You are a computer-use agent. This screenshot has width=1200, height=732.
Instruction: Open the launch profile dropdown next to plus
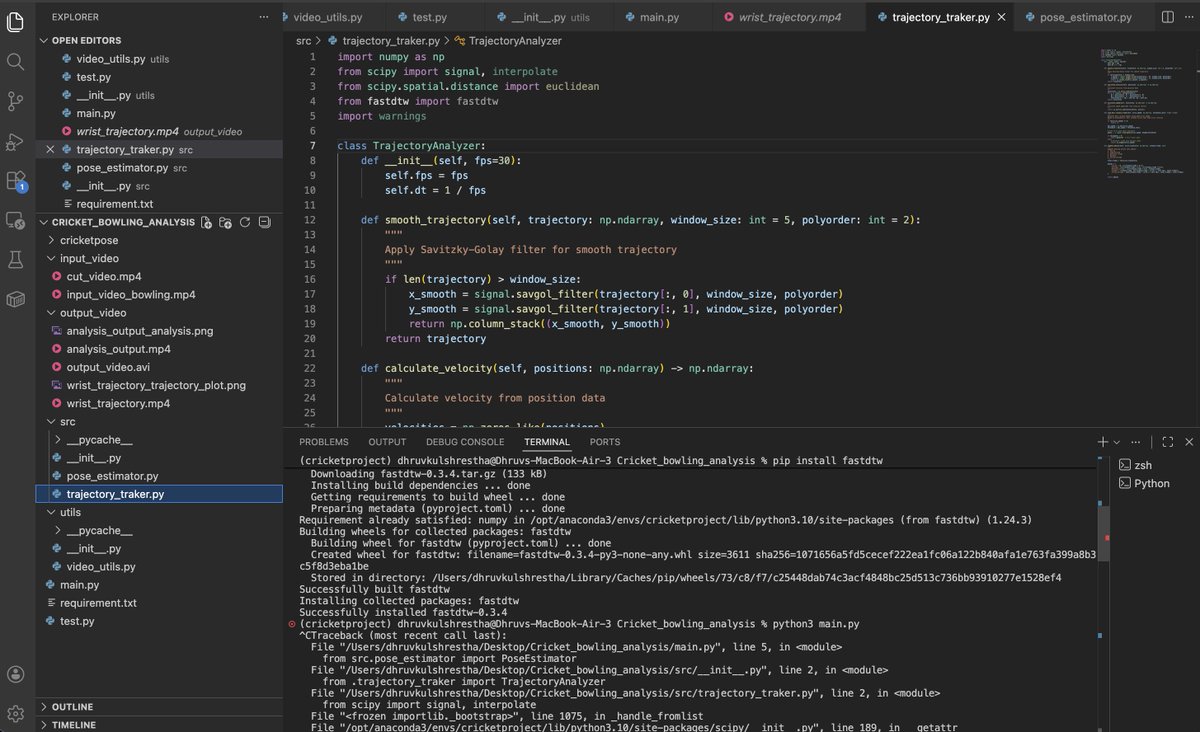[1117, 441]
